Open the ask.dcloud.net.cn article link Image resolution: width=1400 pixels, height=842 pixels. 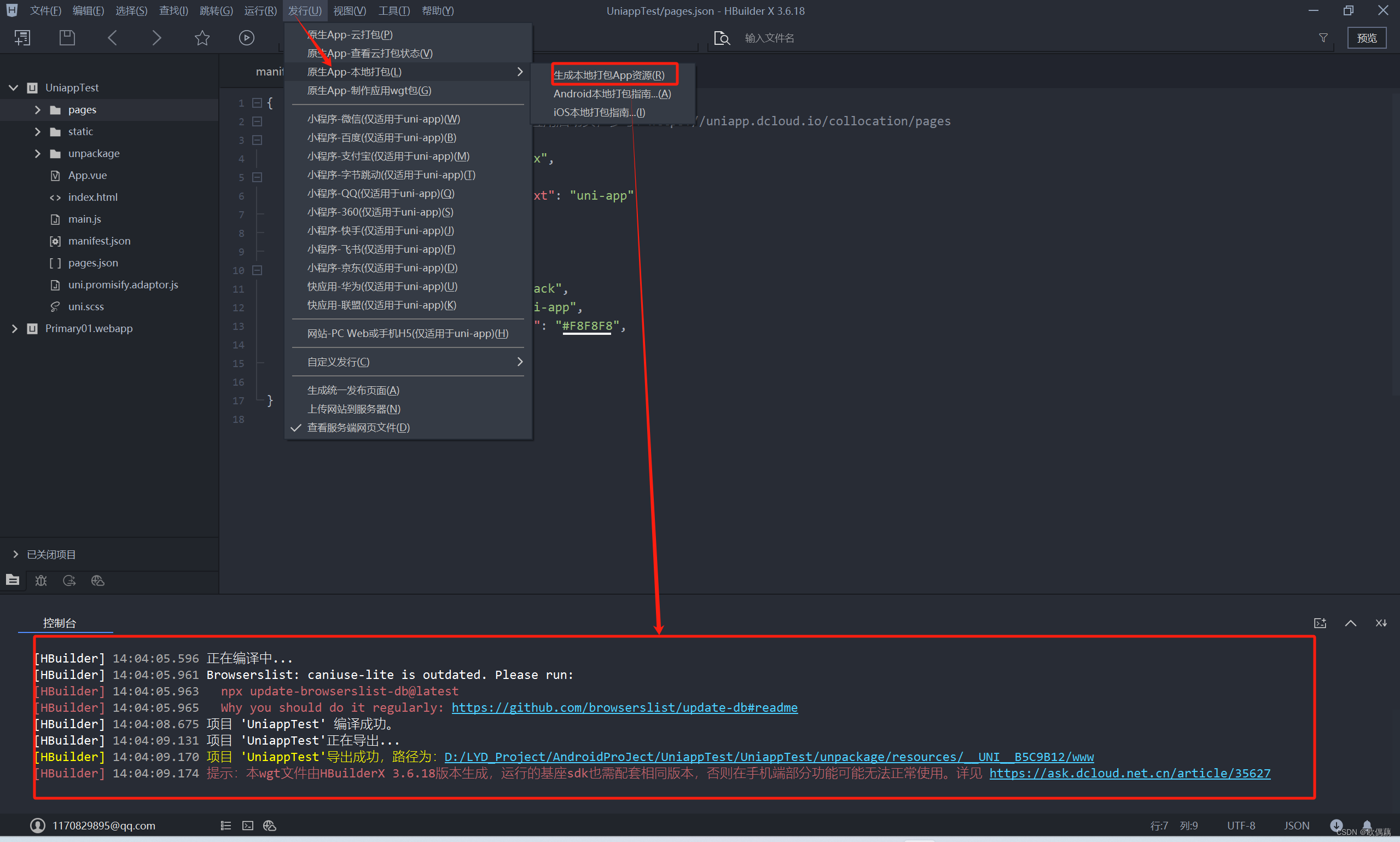1129,773
